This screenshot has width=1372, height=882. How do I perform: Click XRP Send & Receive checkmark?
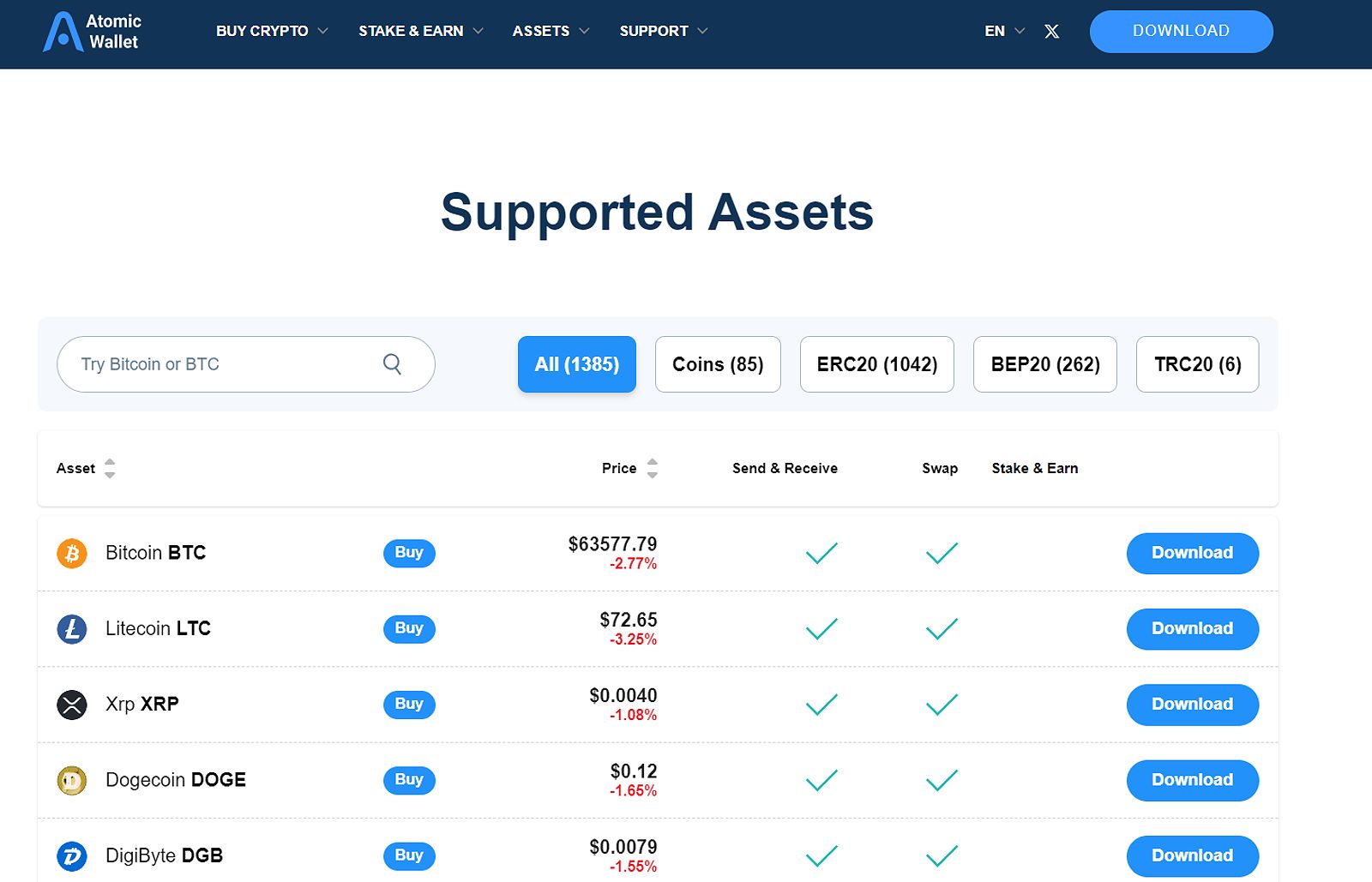coord(821,705)
